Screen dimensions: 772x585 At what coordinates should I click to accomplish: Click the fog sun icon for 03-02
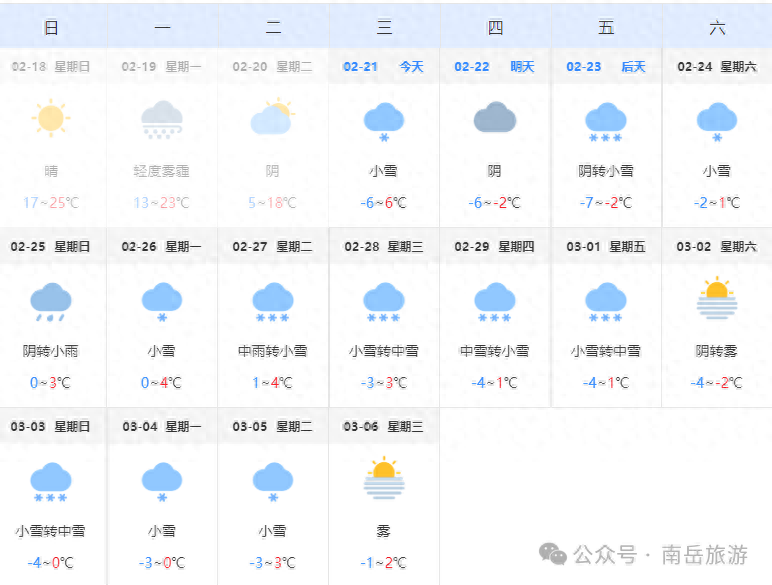(717, 297)
